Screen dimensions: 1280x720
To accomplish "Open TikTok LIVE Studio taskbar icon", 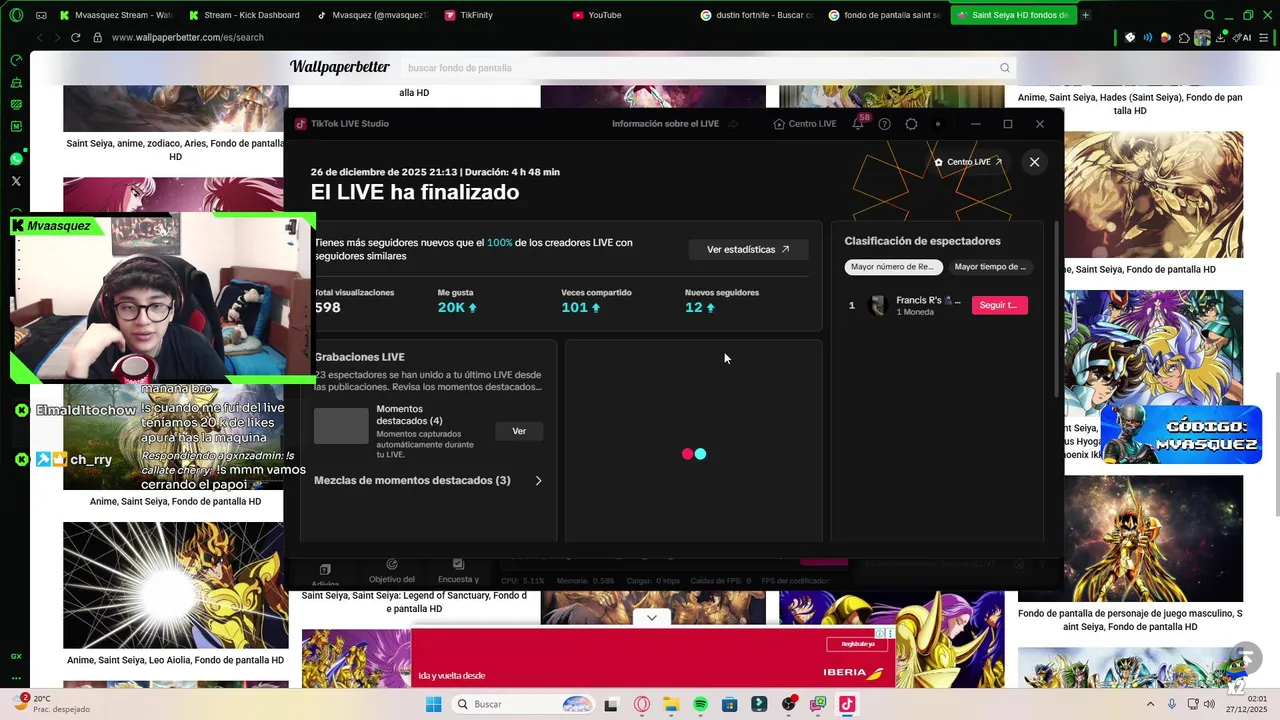I will [x=847, y=704].
